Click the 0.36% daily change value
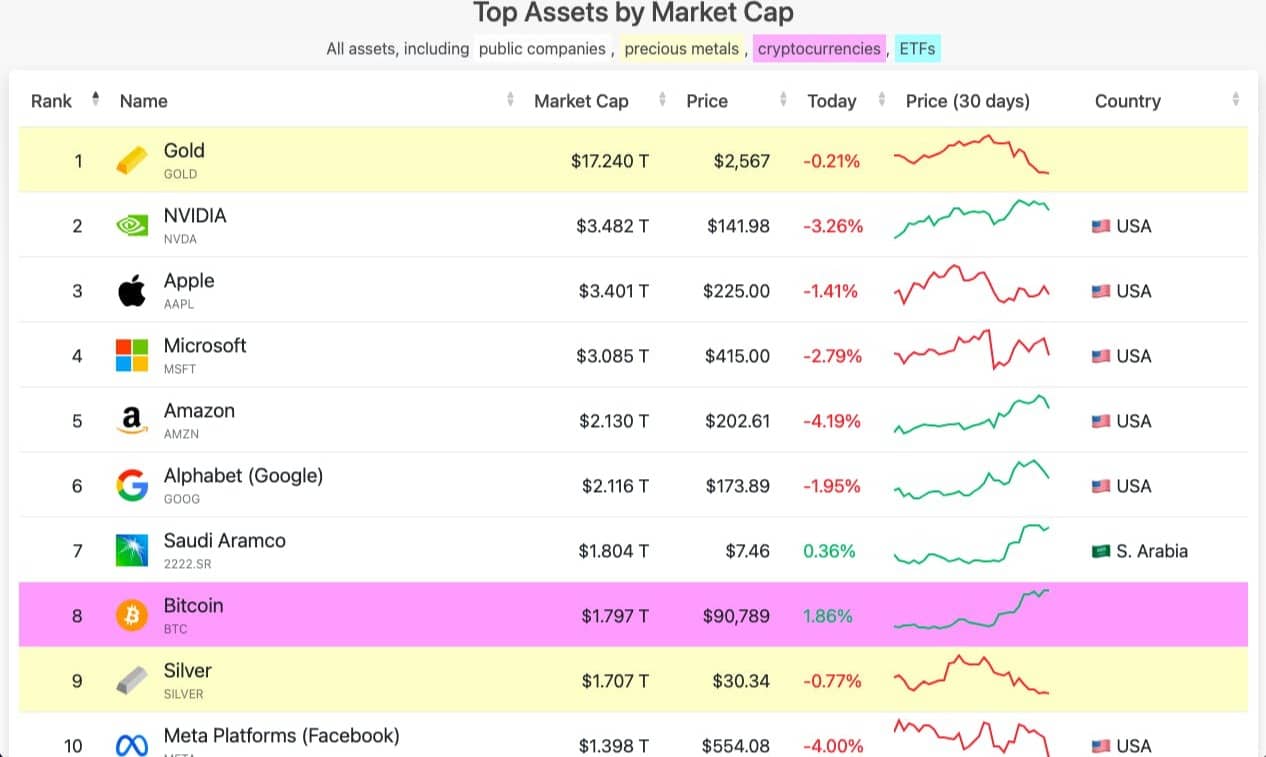The height and width of the screenshot is (757, 1266). click(829, 551)
